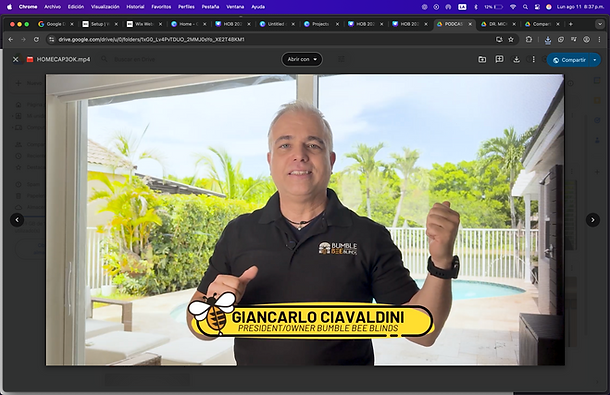Open the Perfiles menu
Screen dimensions: 610x395
point(186,7)
